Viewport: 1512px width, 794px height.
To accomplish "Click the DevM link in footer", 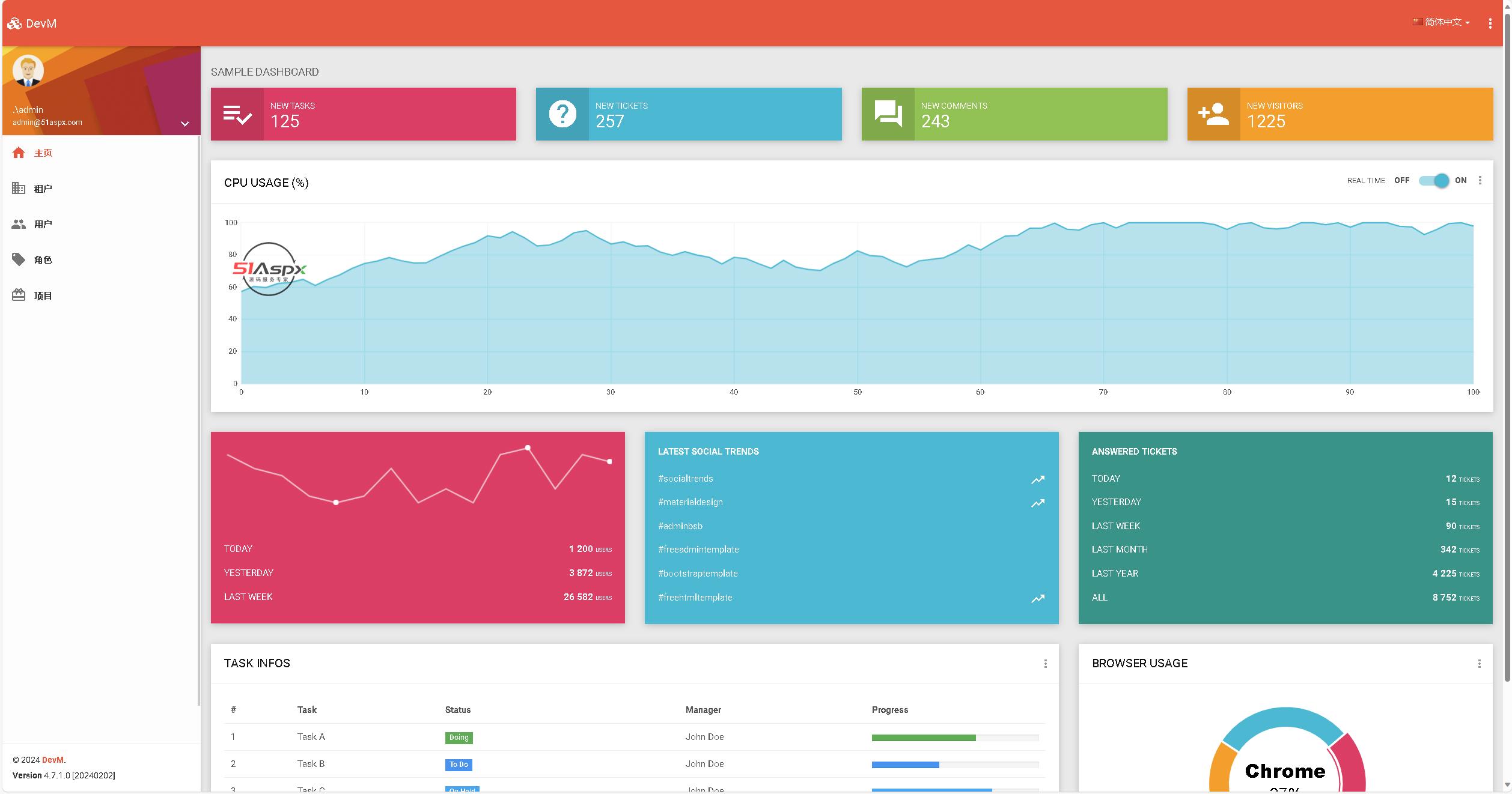I will (52, 760).
